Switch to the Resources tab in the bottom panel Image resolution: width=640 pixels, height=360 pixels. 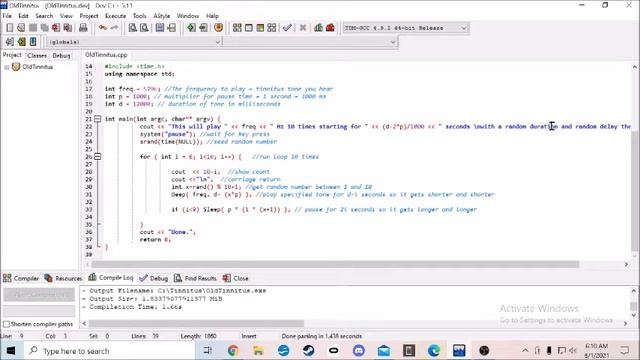(63, 278)
